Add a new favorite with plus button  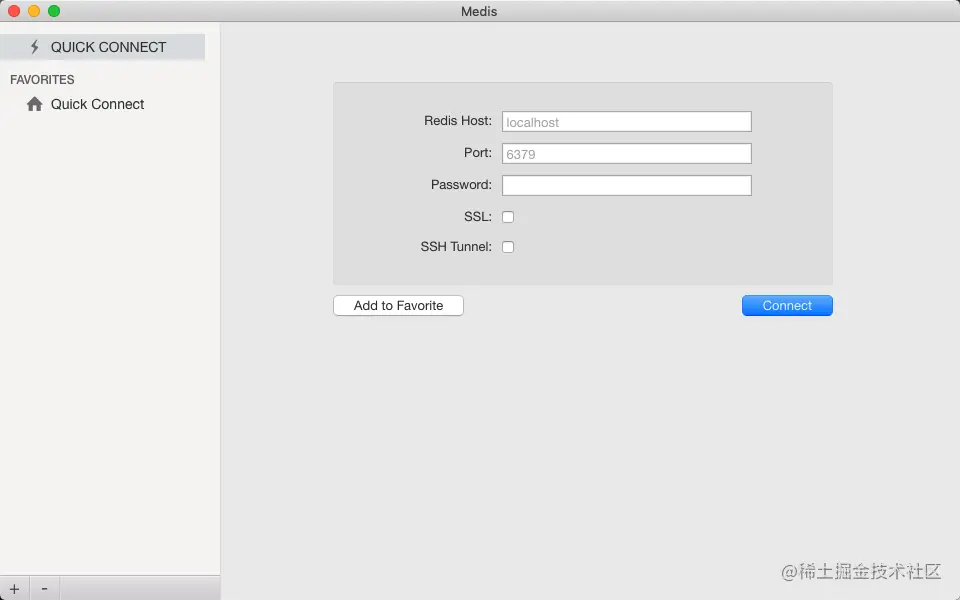tap(14, 589)
